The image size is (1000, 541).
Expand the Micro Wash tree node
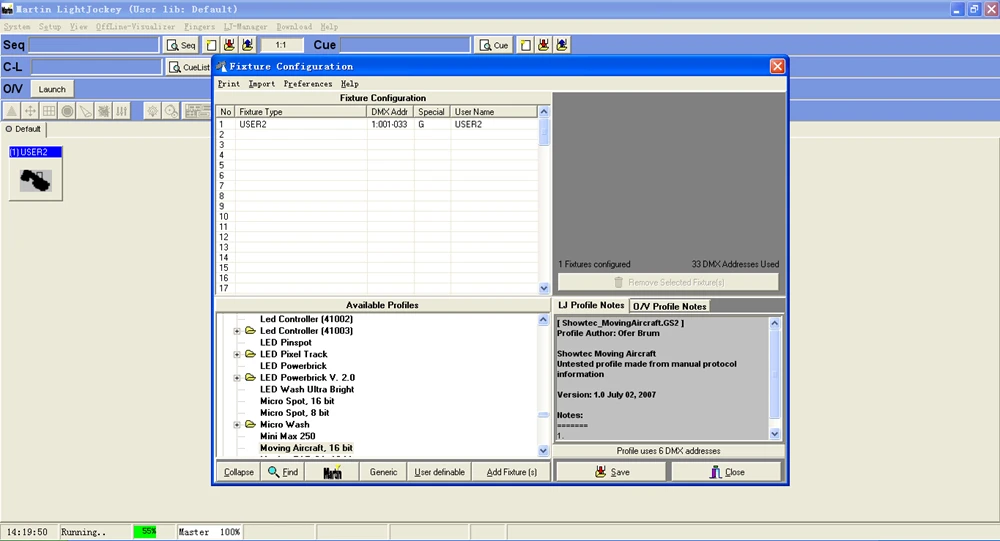[237, 425]
